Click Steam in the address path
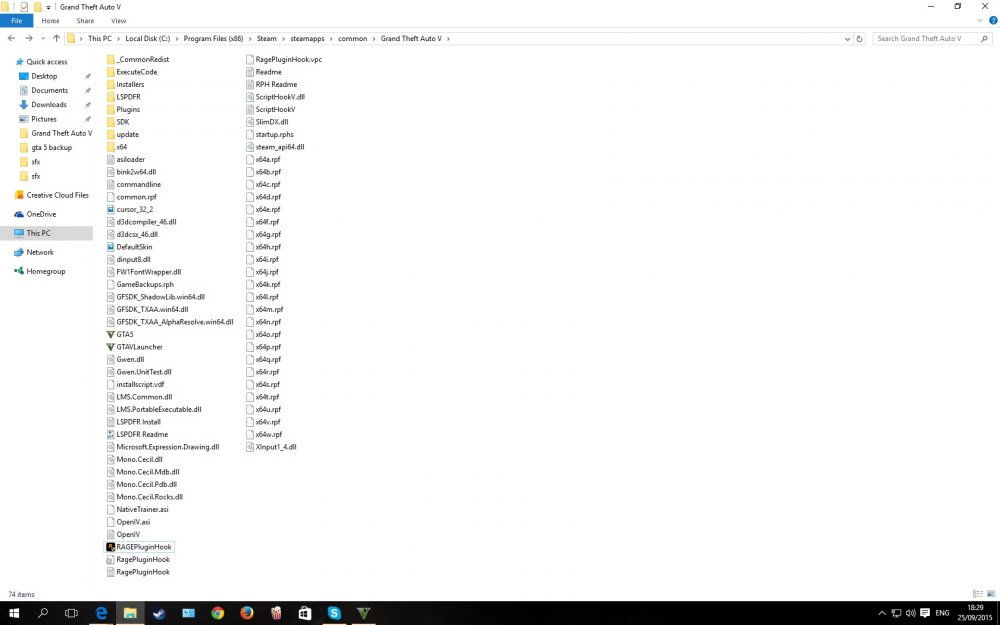 pyautogui.click(x=267, y=39)
